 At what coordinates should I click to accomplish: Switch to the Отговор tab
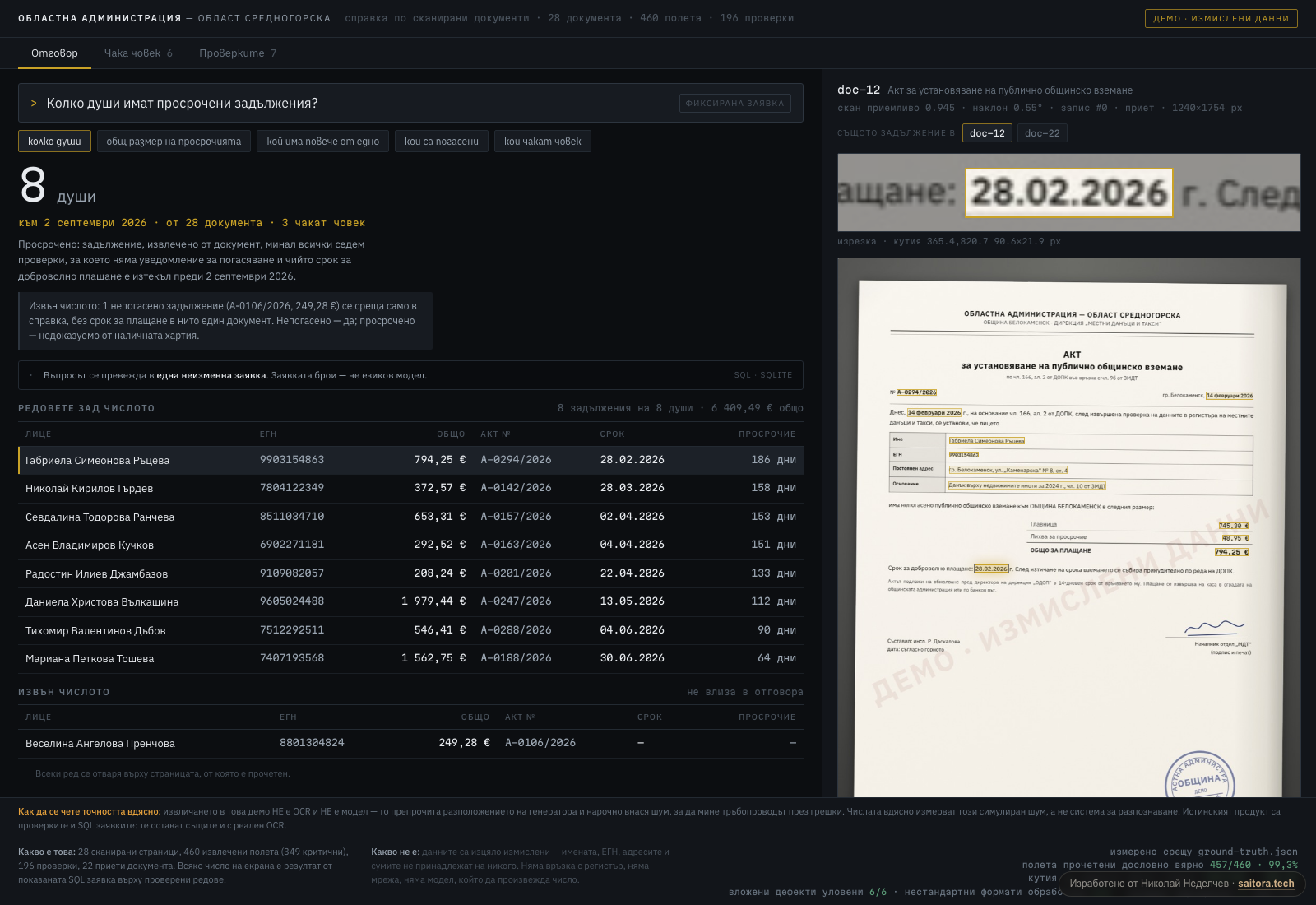[54, 53]
